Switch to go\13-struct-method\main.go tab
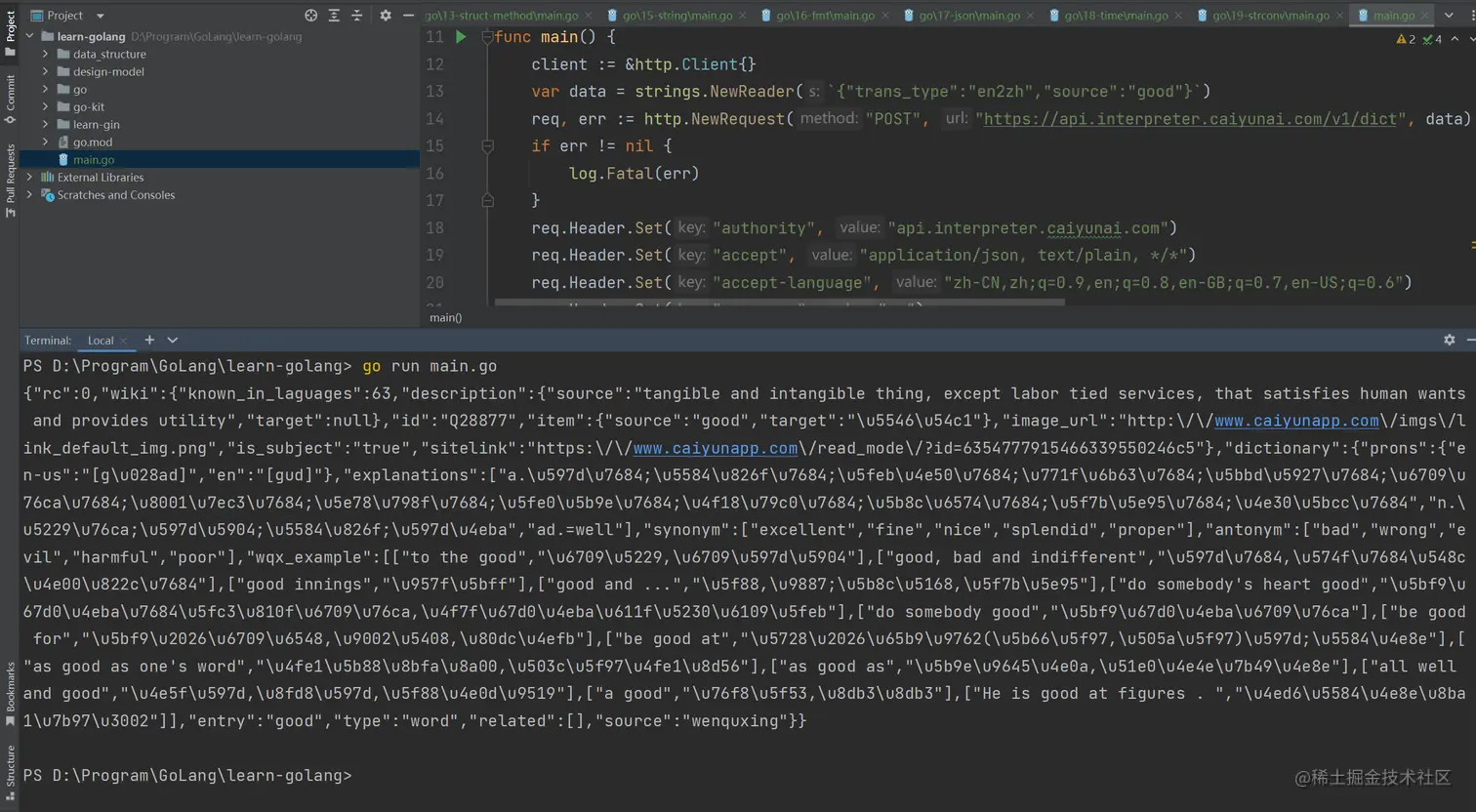The width and height of the screenshot is (1476, 812). (502, 16)
